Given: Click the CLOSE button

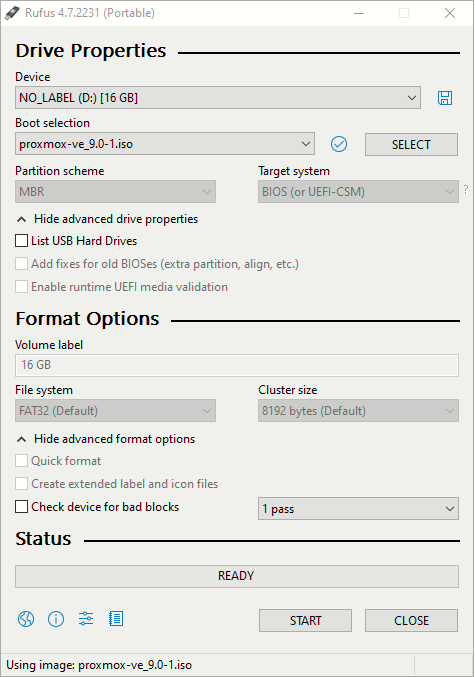Looking at the screenshot, I should [411, 620].
